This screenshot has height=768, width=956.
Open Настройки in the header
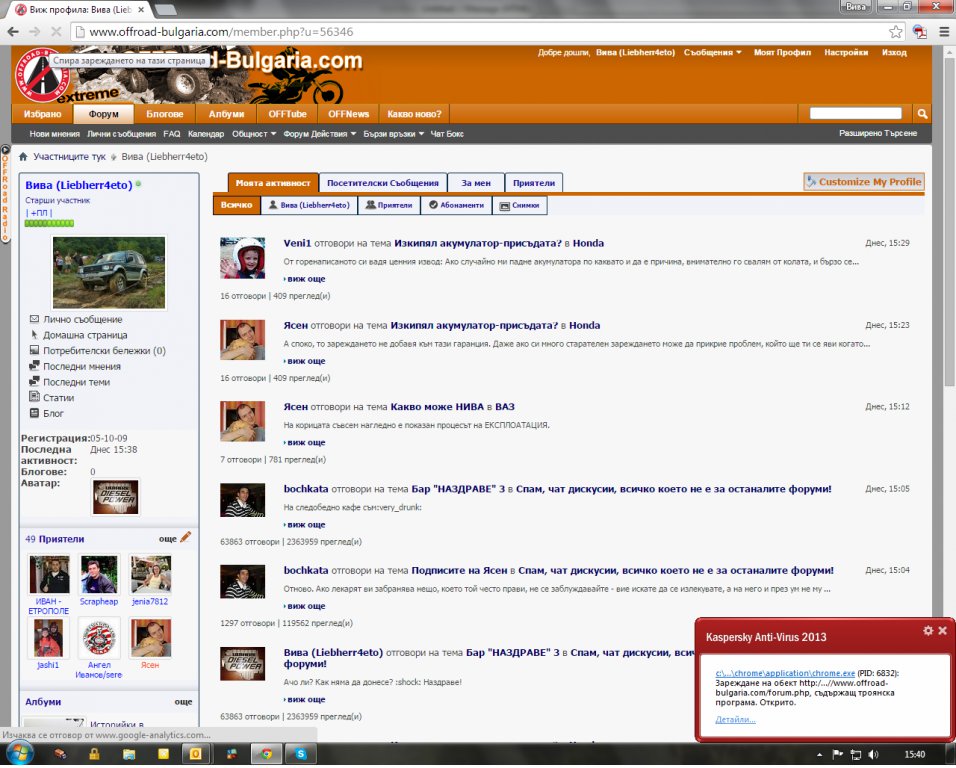tap(846, 52)
